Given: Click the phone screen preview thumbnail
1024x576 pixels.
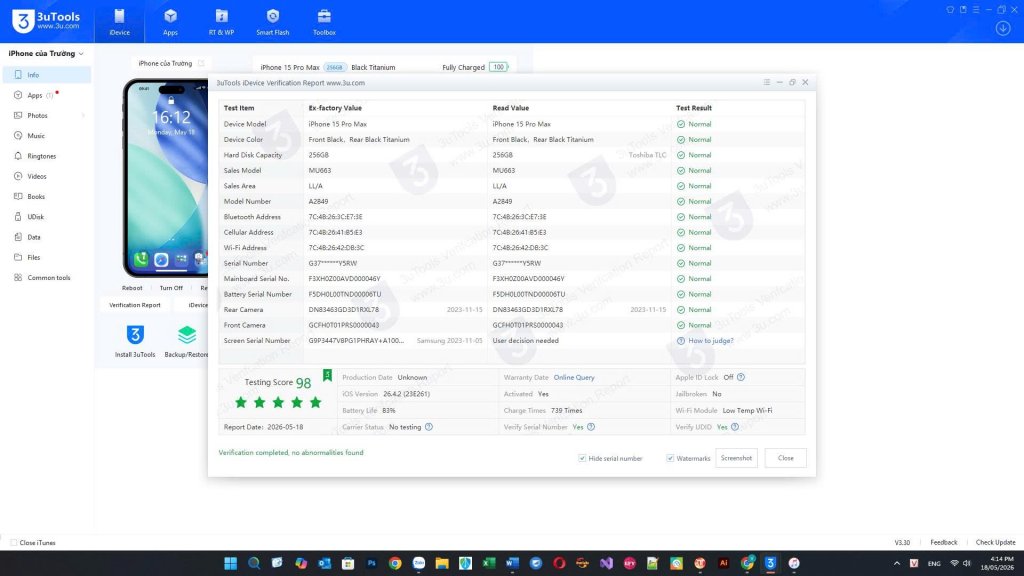Looking at the screenshot, I should [166, 178].
